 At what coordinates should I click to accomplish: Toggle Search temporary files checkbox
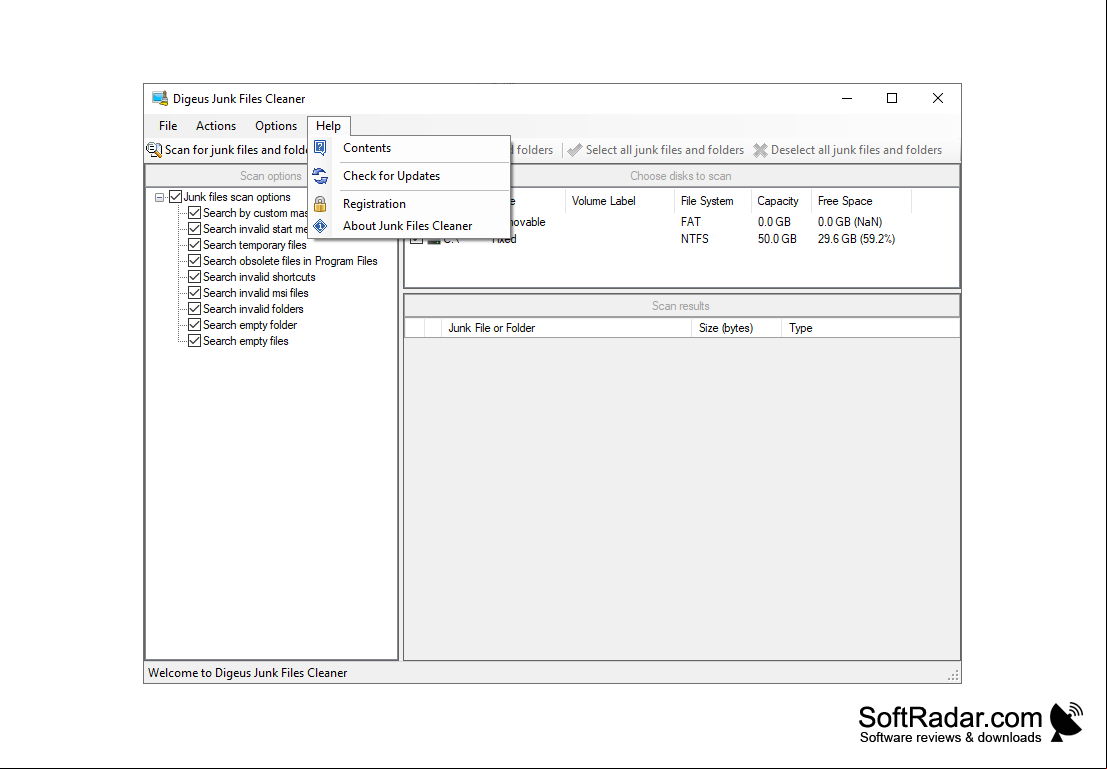click(x=194, y=245)
